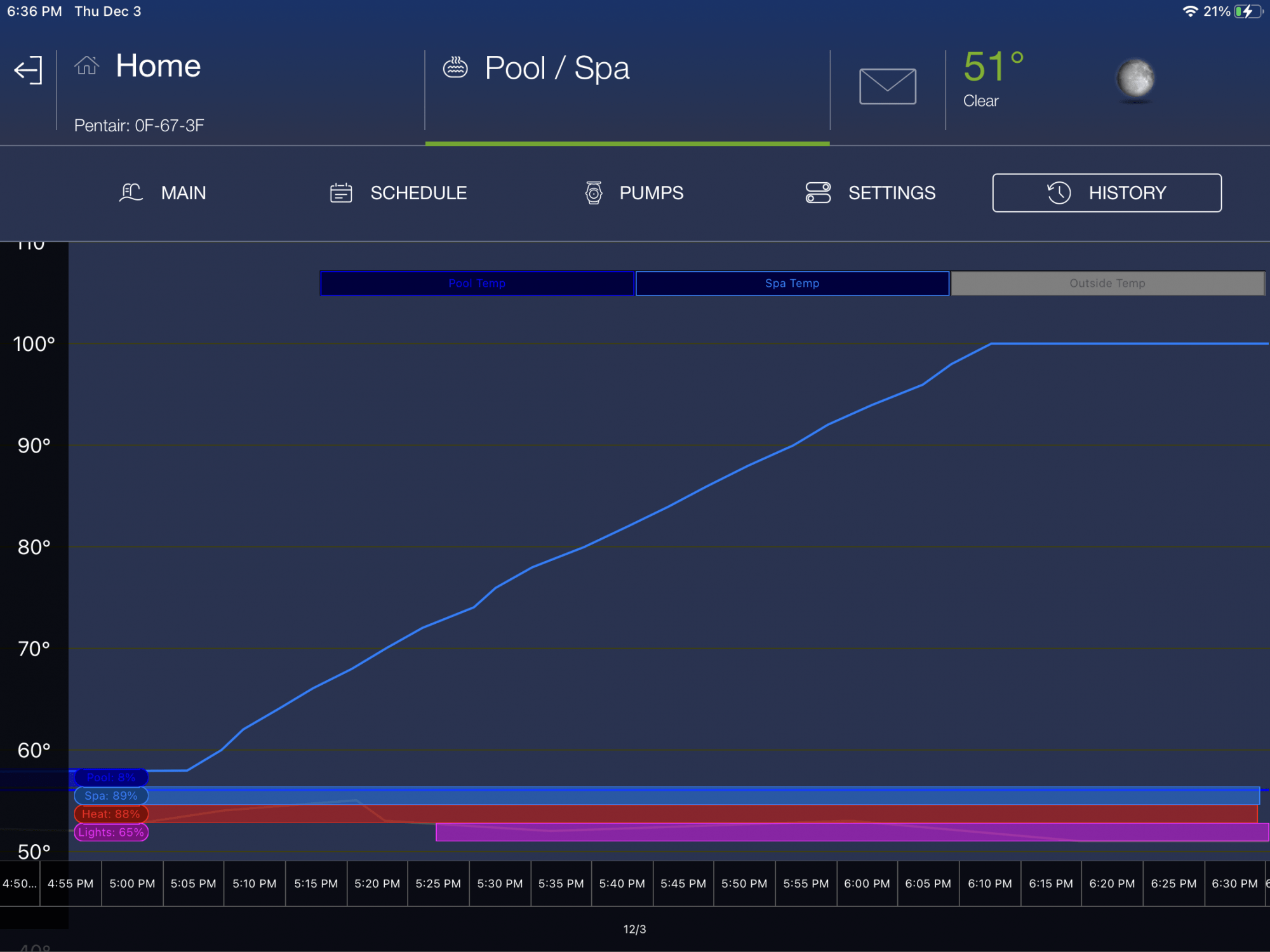The image size is (1270, 952).
Task: Switch to the PUMPS tab
Action: (x=634, y=193)
